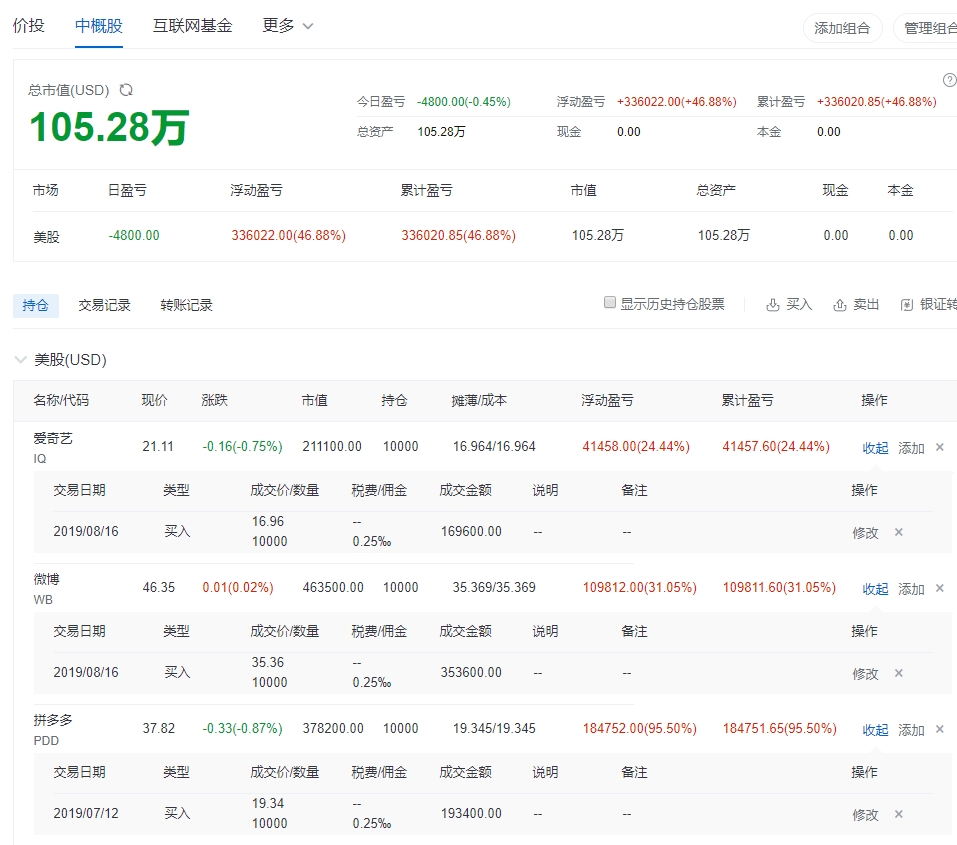Viewport: 957px width, 845px height.
Task: Remove 微博 holding with X icon
Action: pyautogui.click(x=940, y=588)
